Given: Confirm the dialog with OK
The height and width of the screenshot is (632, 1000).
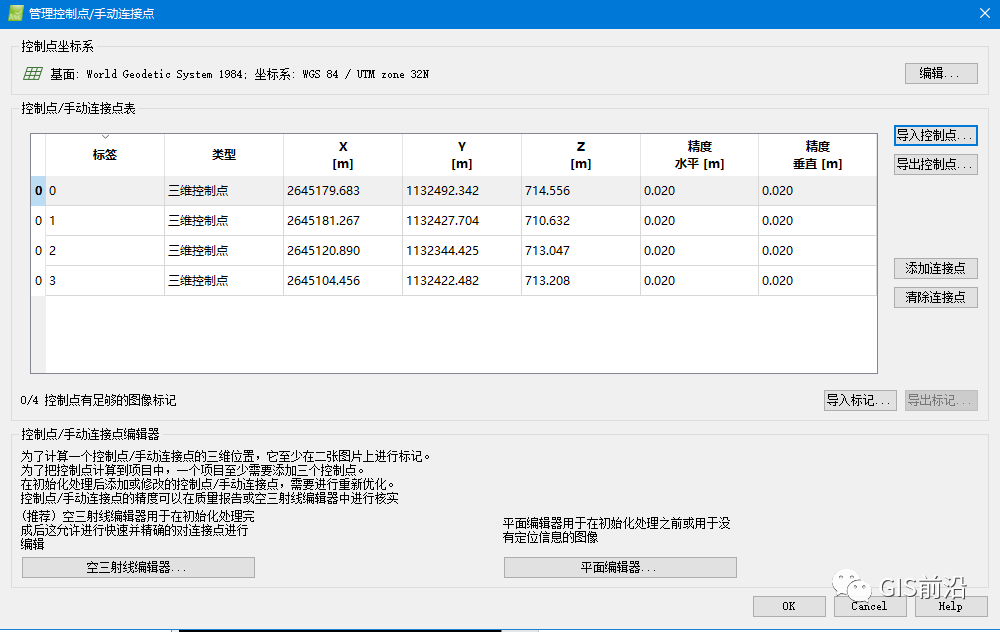Looking at the screenshot, I should point(789,606).
